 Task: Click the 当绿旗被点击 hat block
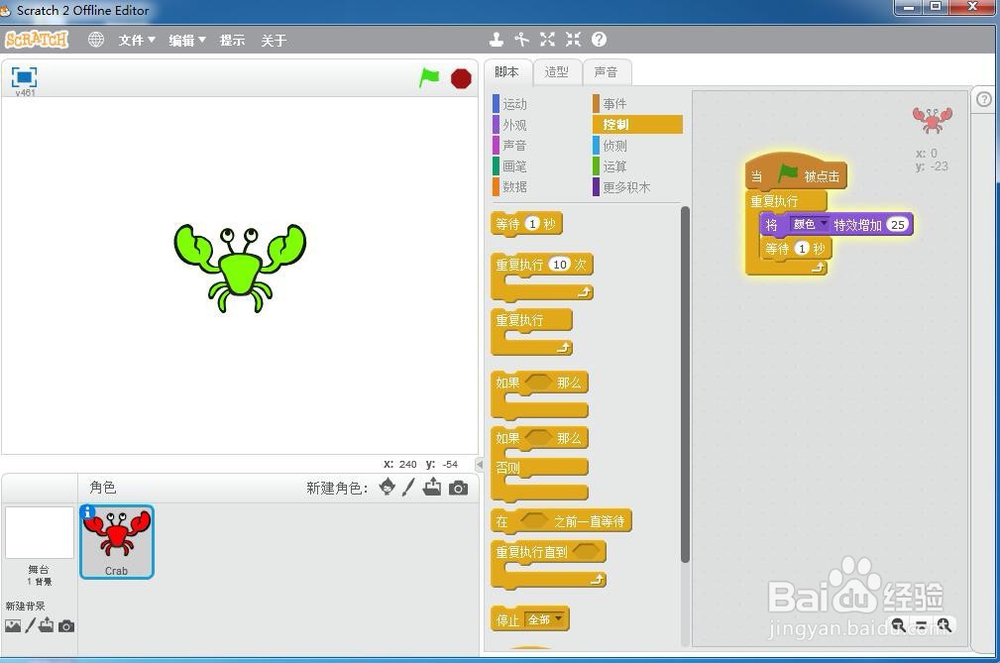pos(795,172)
